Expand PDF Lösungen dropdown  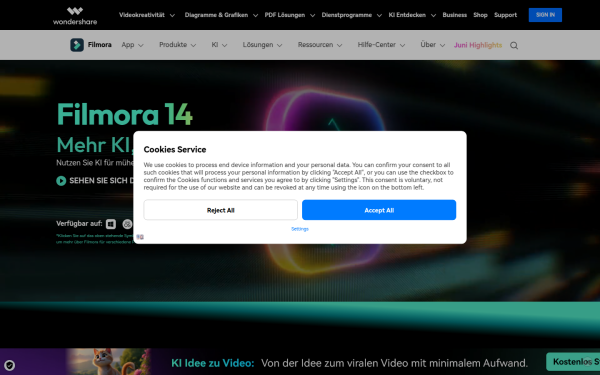[x=290, y=15]
